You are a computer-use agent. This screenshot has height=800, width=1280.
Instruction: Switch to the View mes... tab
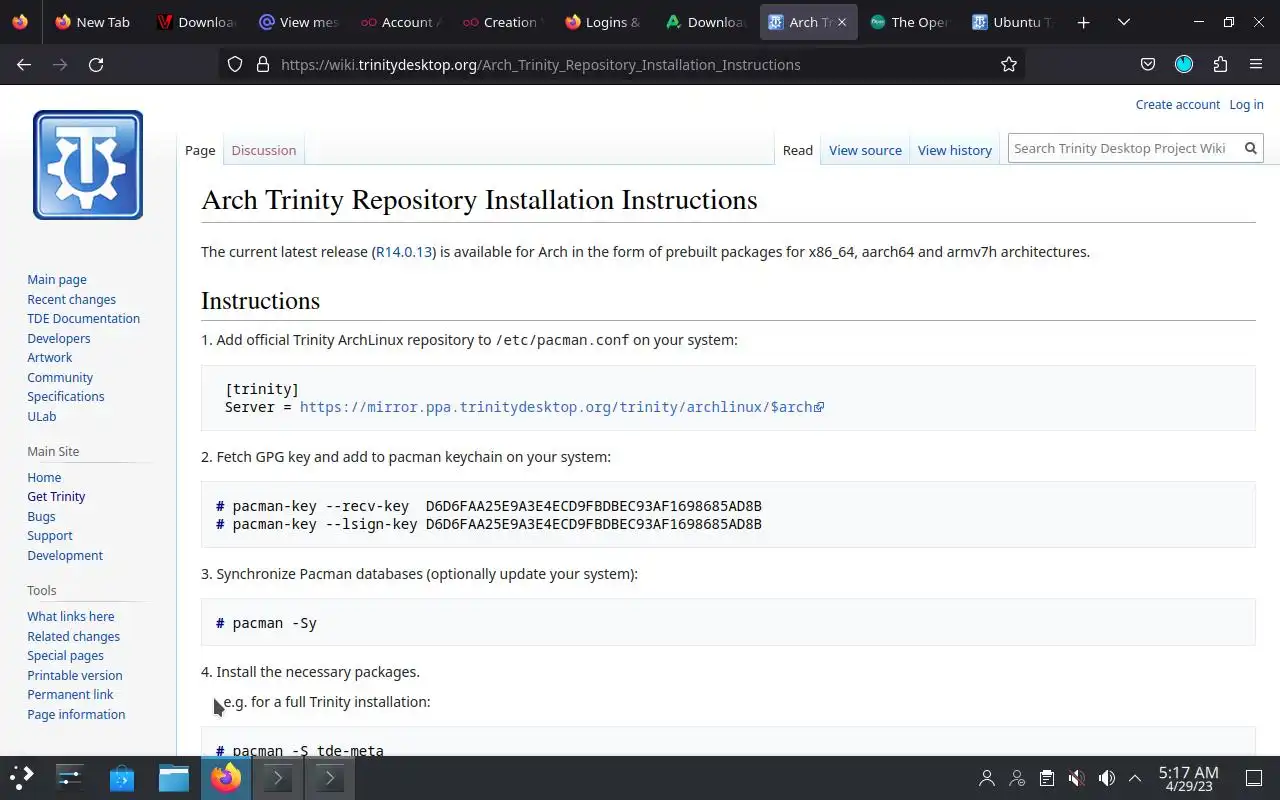click(x=299, y=22)
